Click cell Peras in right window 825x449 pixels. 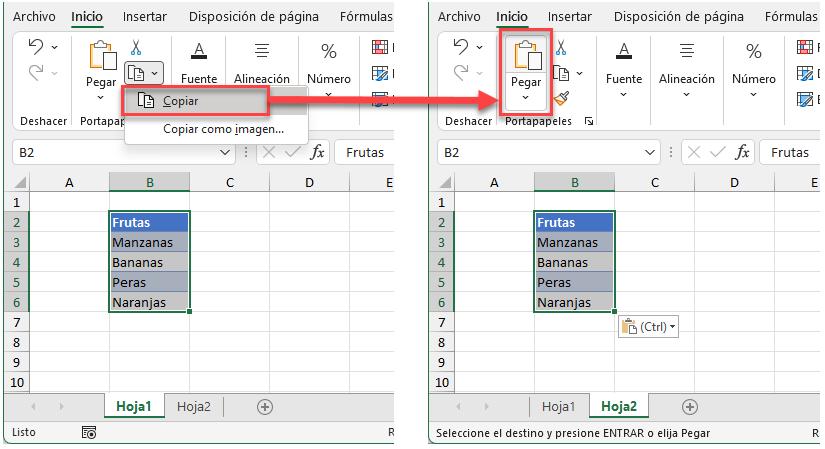pyautogui.click(x=575, y=283)
